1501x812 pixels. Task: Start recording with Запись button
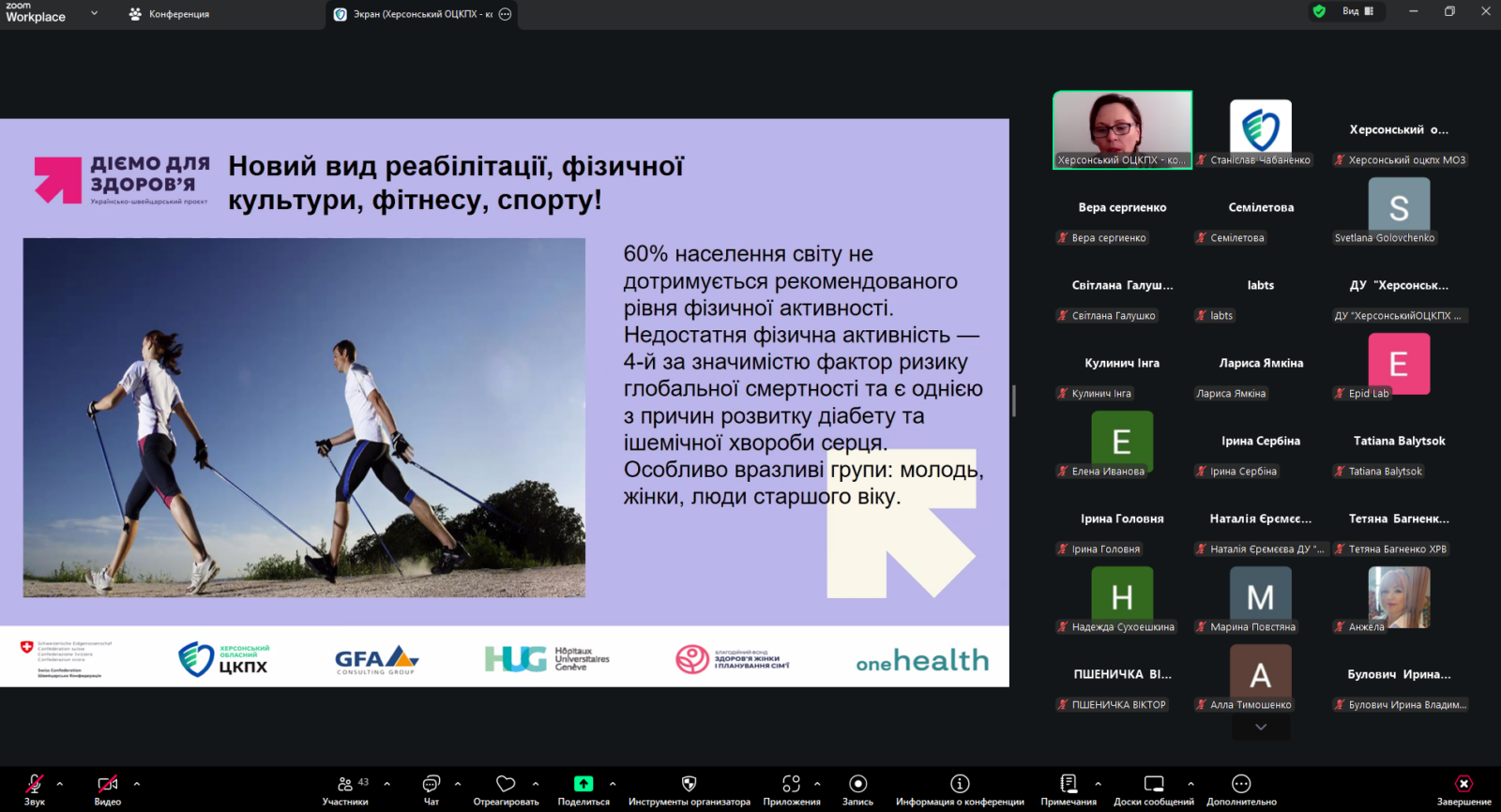tap(857, 785)
